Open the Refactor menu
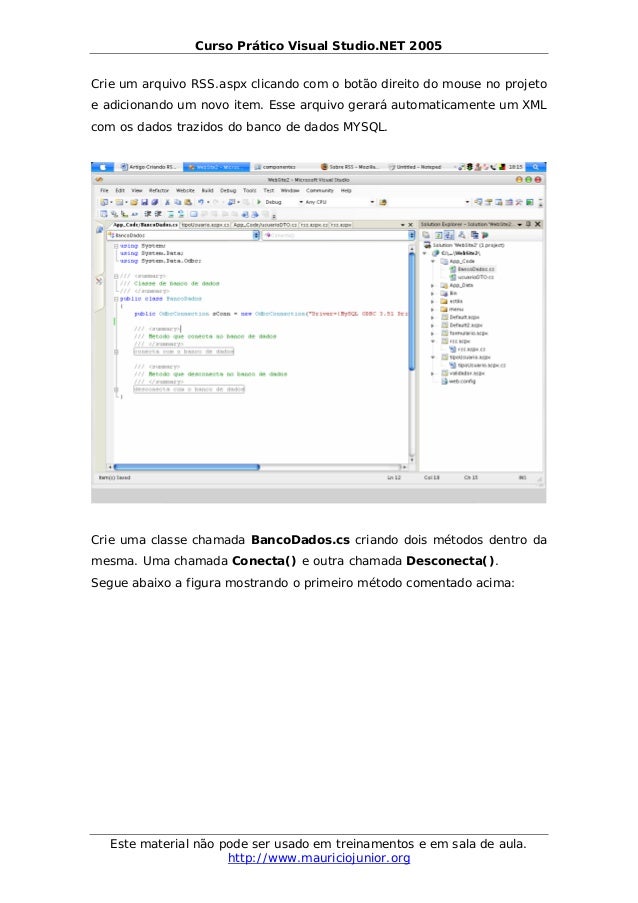Screen dimensions: 638x903 [159, 190]
